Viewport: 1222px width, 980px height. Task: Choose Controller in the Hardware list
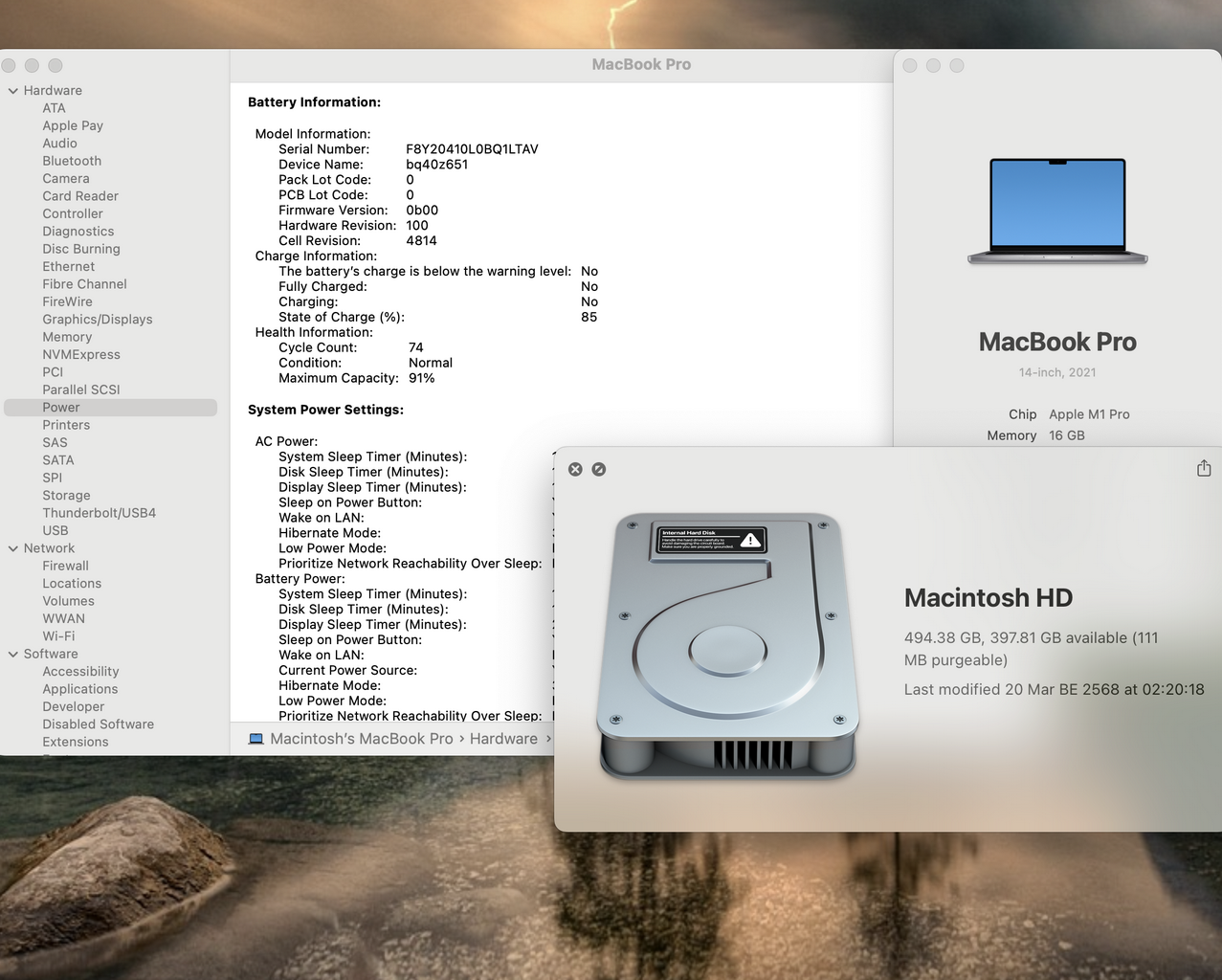73,214
